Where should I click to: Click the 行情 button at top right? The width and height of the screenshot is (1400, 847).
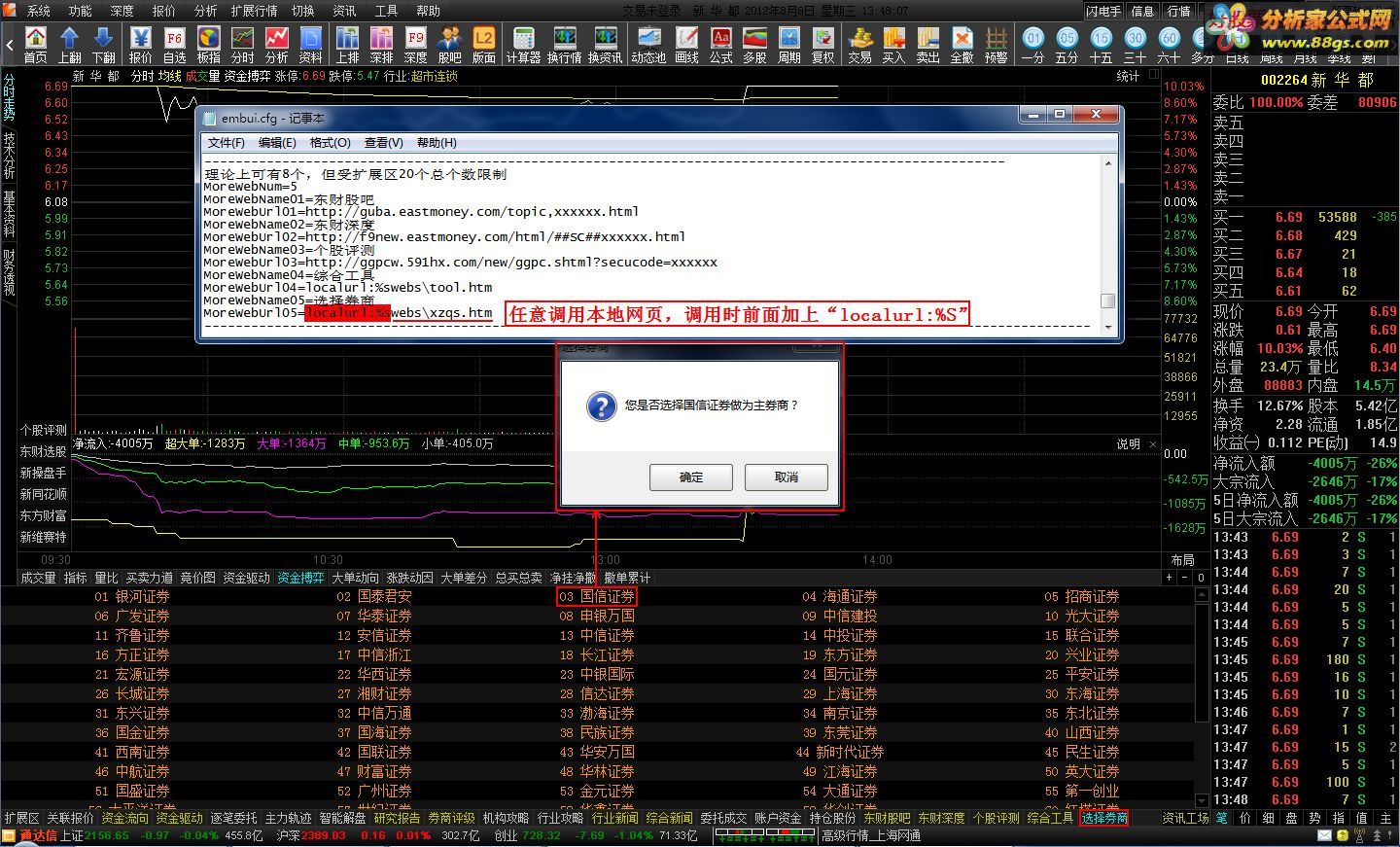[1178, 11]
